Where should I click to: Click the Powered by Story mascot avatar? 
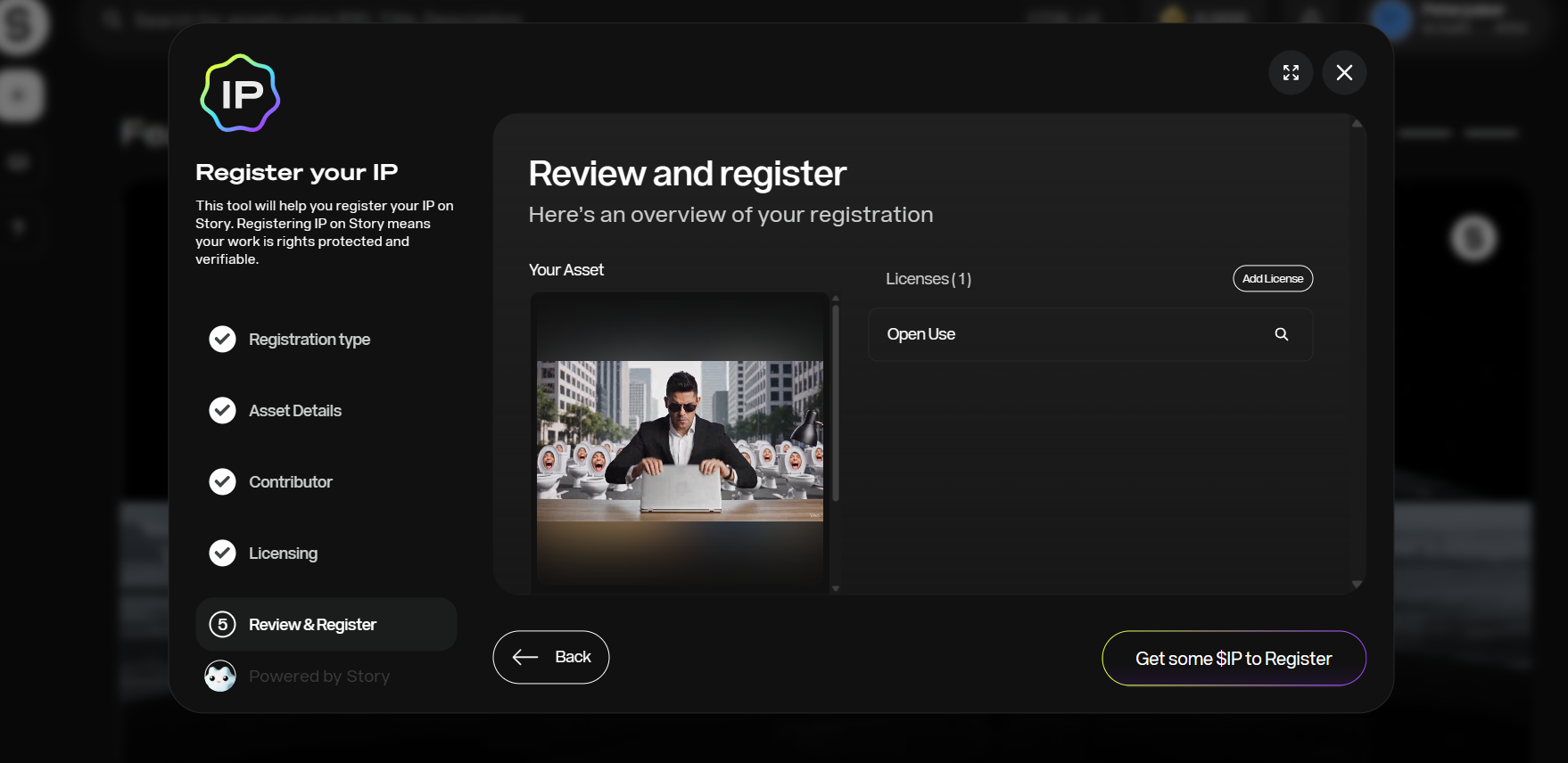coord(220,677)
